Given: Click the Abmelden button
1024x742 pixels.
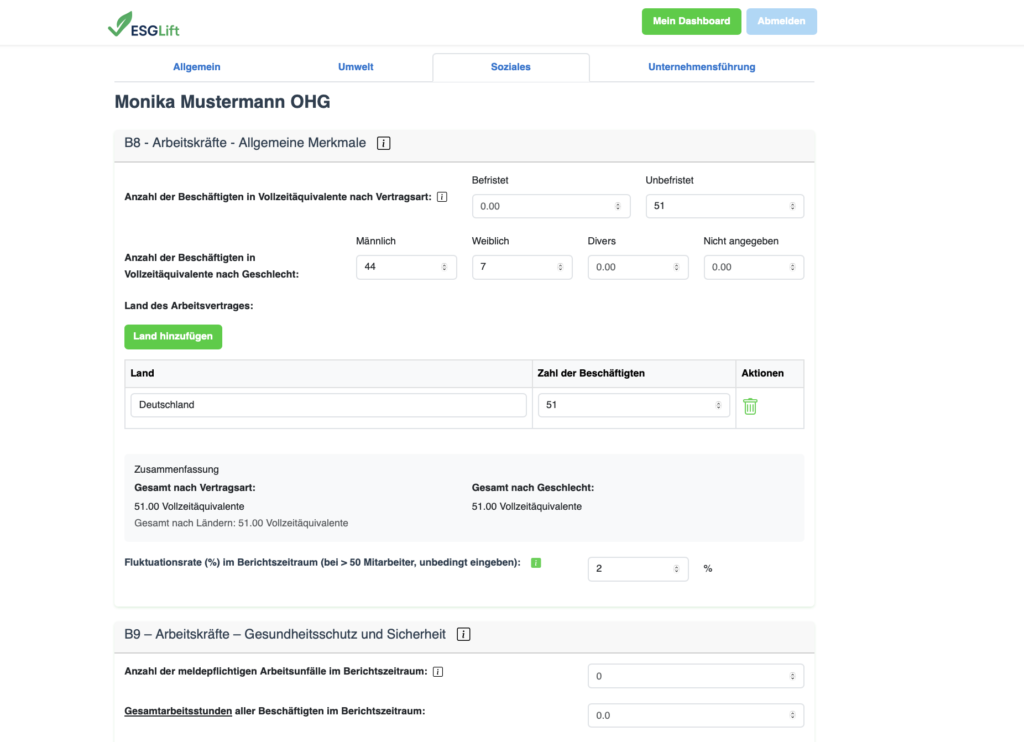Looking at the screenshot, I should pyautogui.click(x=781, y=20).
